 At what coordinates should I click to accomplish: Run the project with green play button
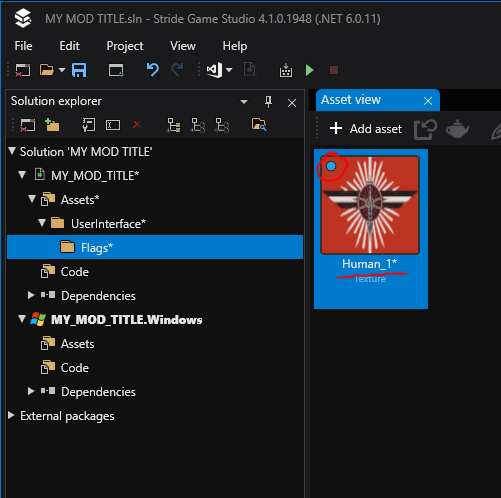tap(310, 70)
